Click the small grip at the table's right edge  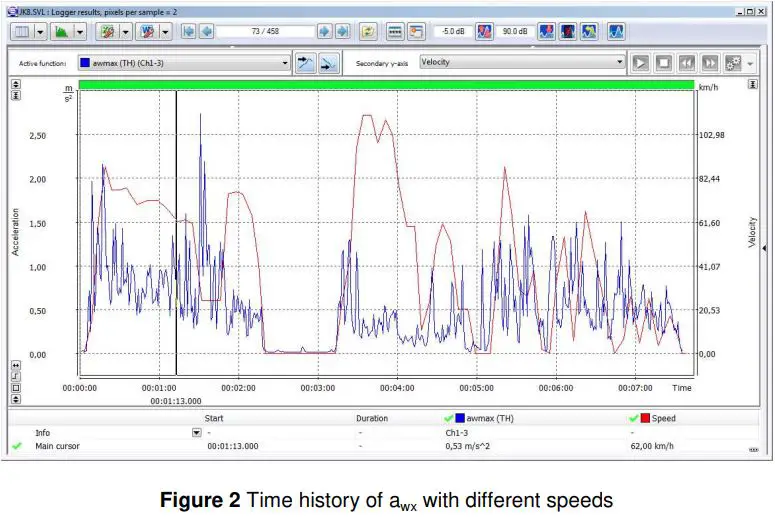[753, 450]
